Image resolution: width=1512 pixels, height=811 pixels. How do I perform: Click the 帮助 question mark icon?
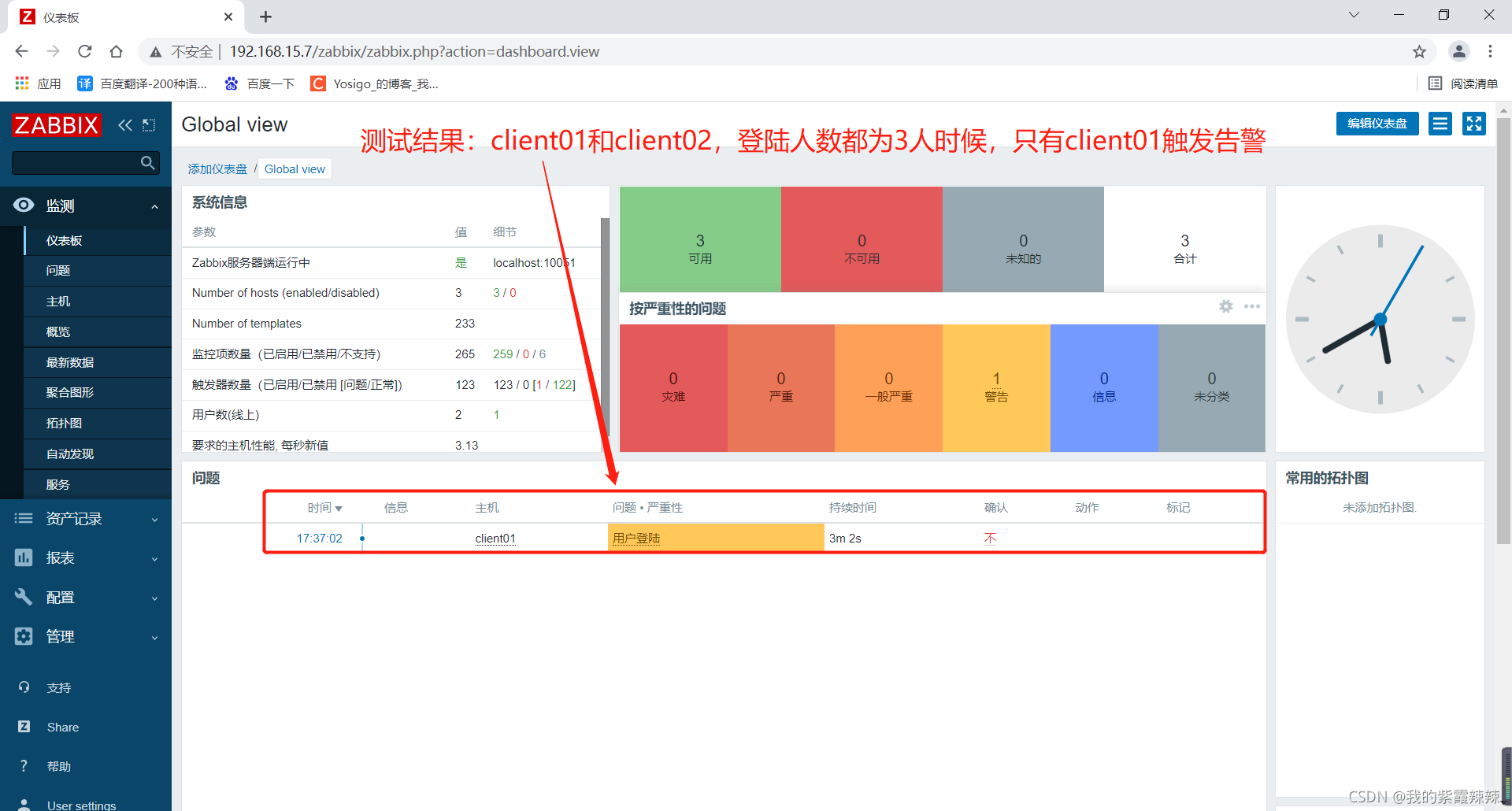tap(24, 766)
